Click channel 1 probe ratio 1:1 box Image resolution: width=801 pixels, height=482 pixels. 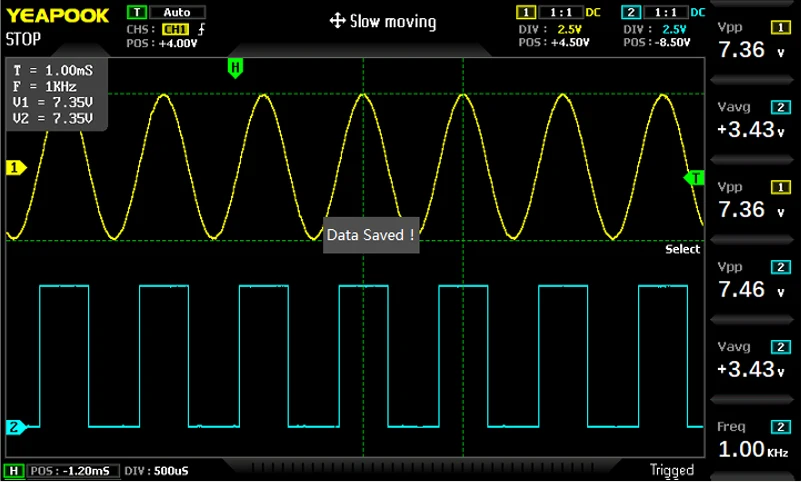point(560,12)
